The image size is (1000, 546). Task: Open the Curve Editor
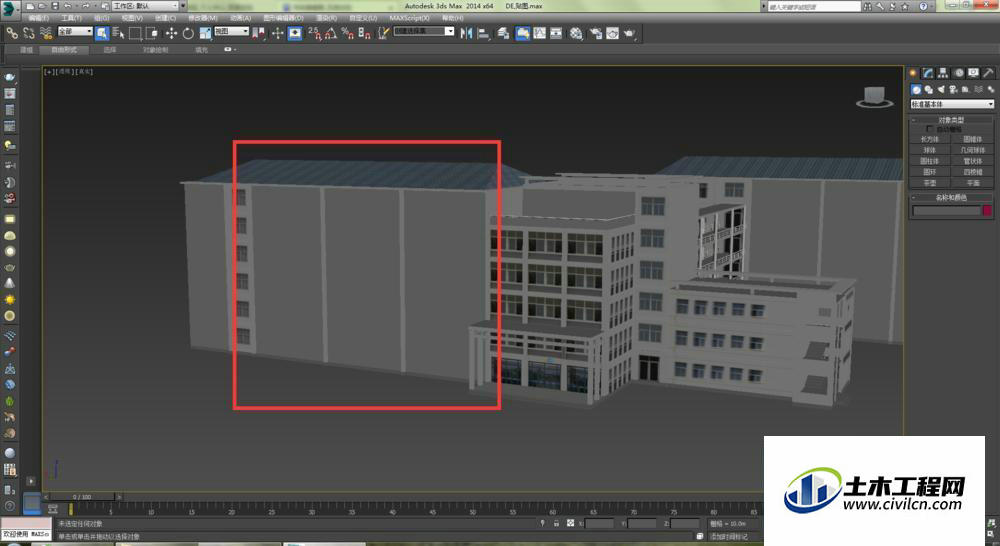pos(540,33)
